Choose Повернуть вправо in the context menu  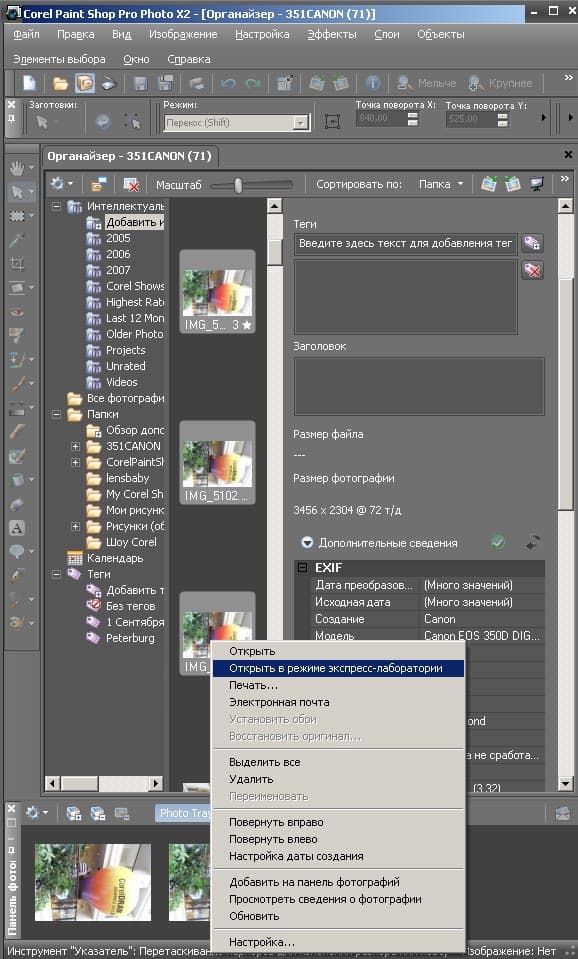point(338,822)
